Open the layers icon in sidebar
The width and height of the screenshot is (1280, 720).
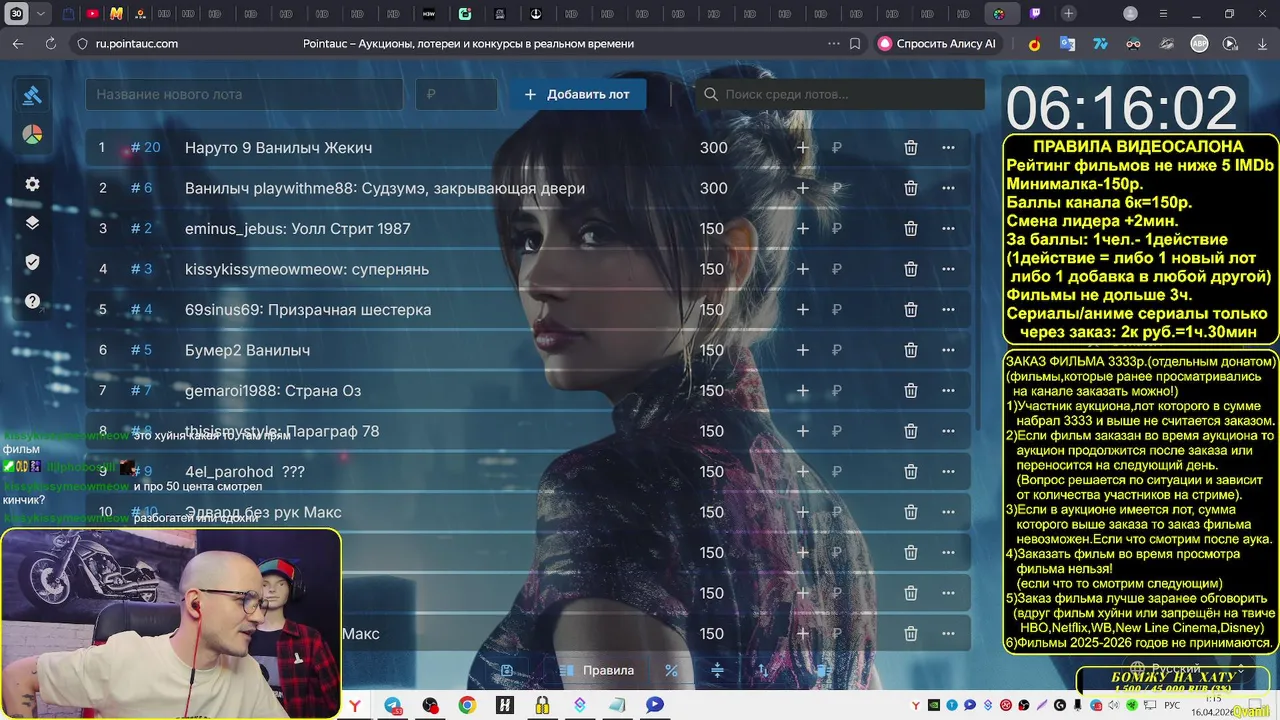click(32, 223)
